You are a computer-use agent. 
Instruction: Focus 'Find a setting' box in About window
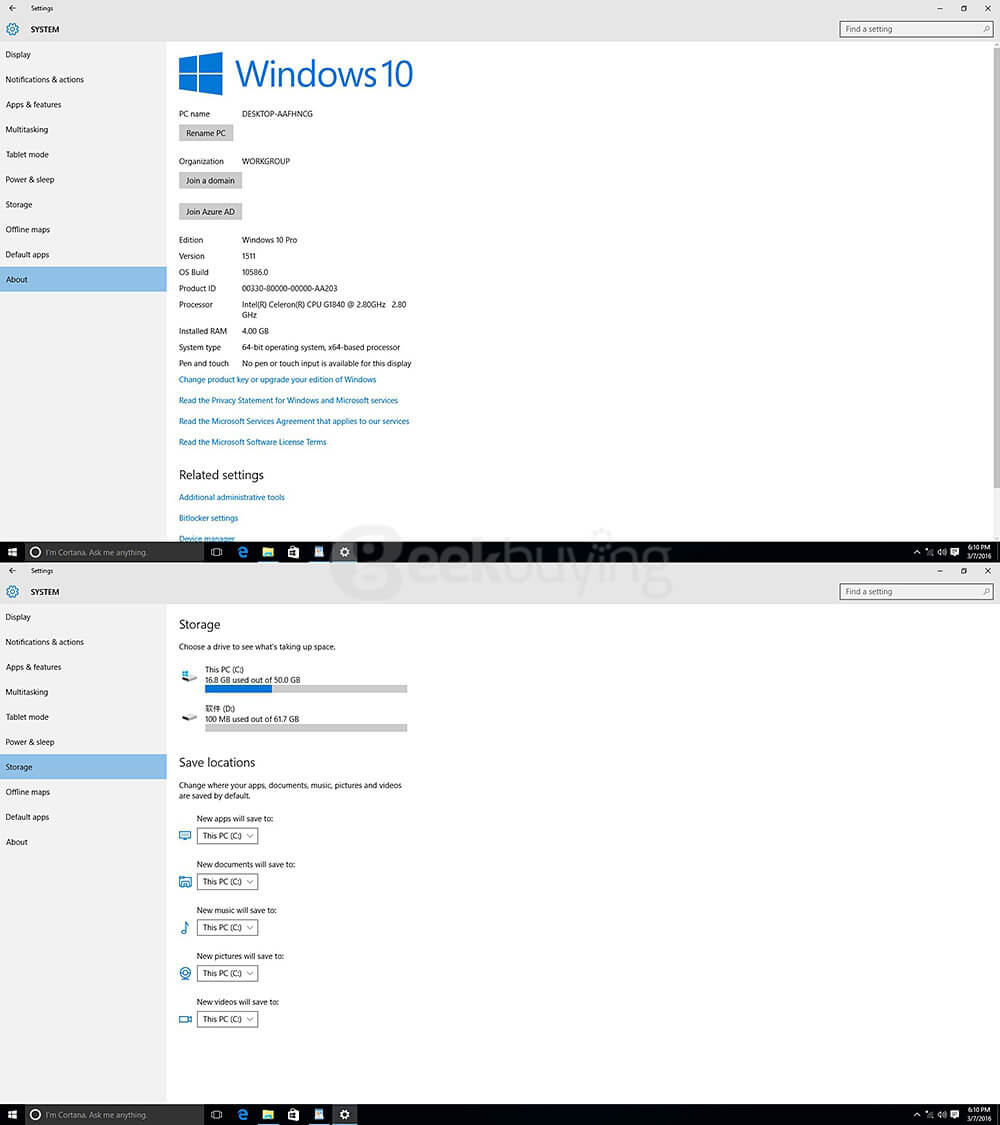(x=916, y=29)
